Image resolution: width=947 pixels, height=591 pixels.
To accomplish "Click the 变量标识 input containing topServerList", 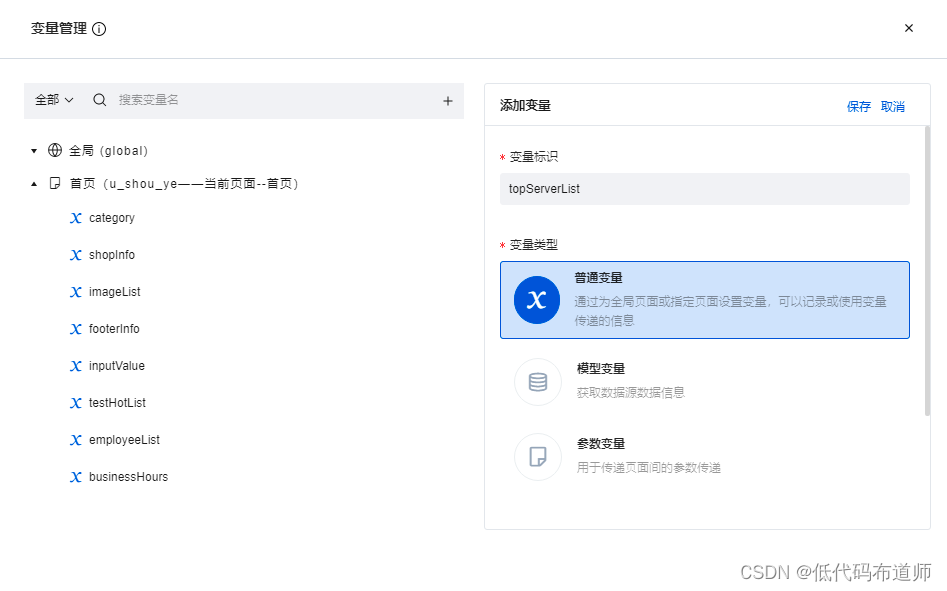I will [704, 189].
